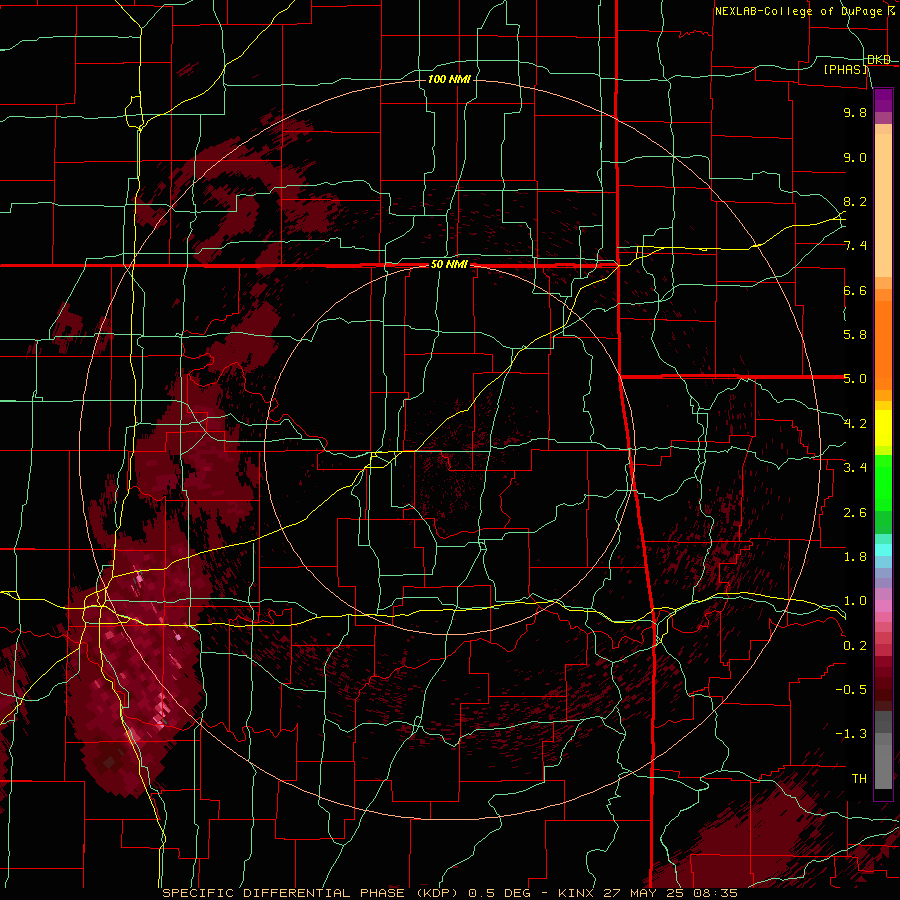Image resolution: width=900 pixels, height=900 pixels.
Task: Click the KINX radar site identifier
Action: 577,893
